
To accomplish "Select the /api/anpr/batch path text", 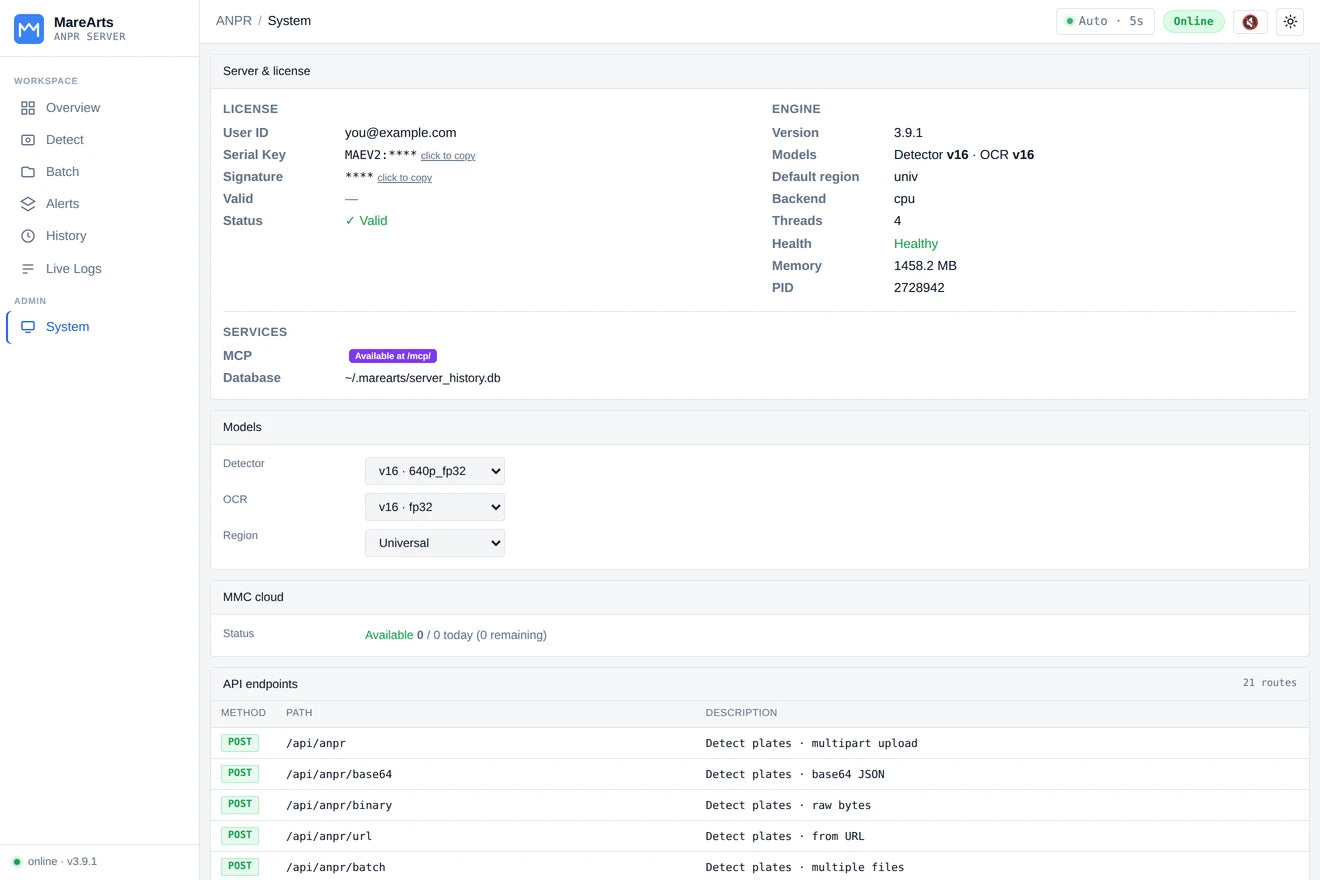I will coord(336,867).
